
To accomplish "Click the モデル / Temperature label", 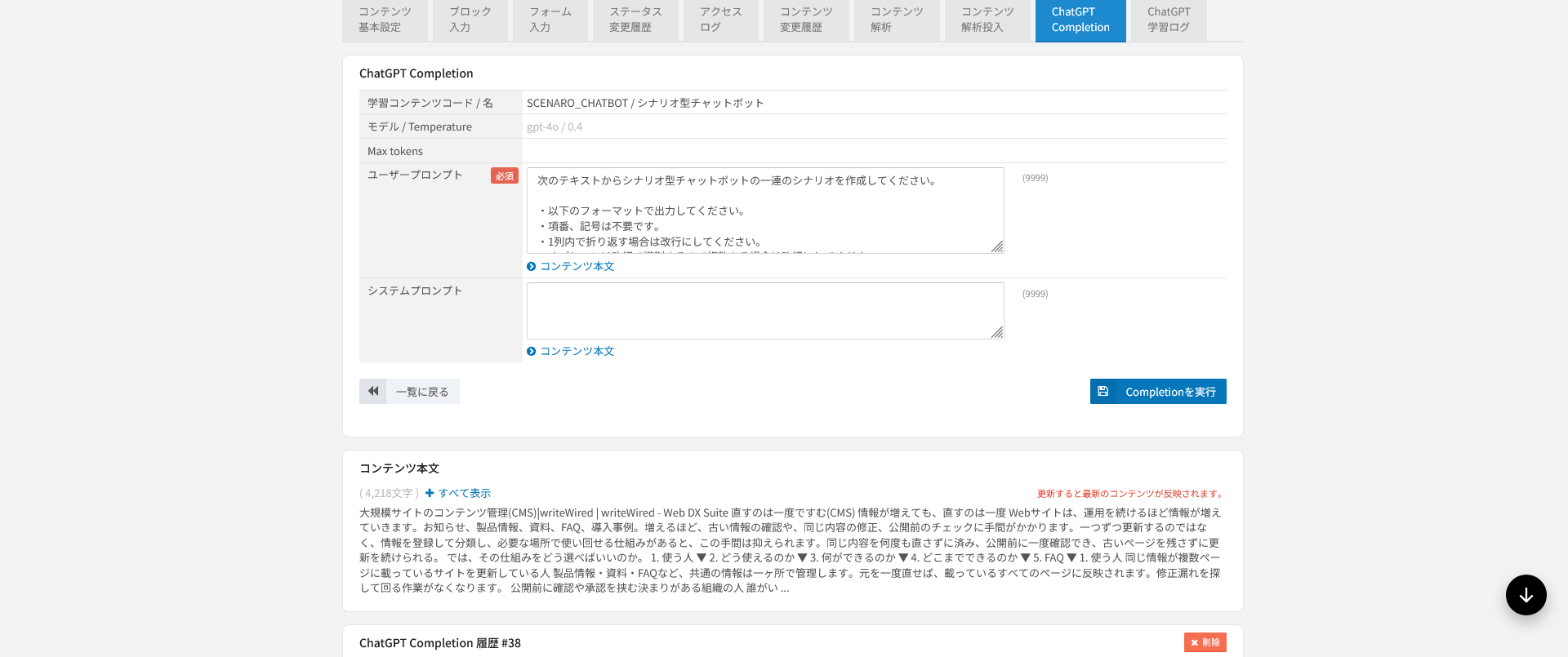I will pos(420,127).
